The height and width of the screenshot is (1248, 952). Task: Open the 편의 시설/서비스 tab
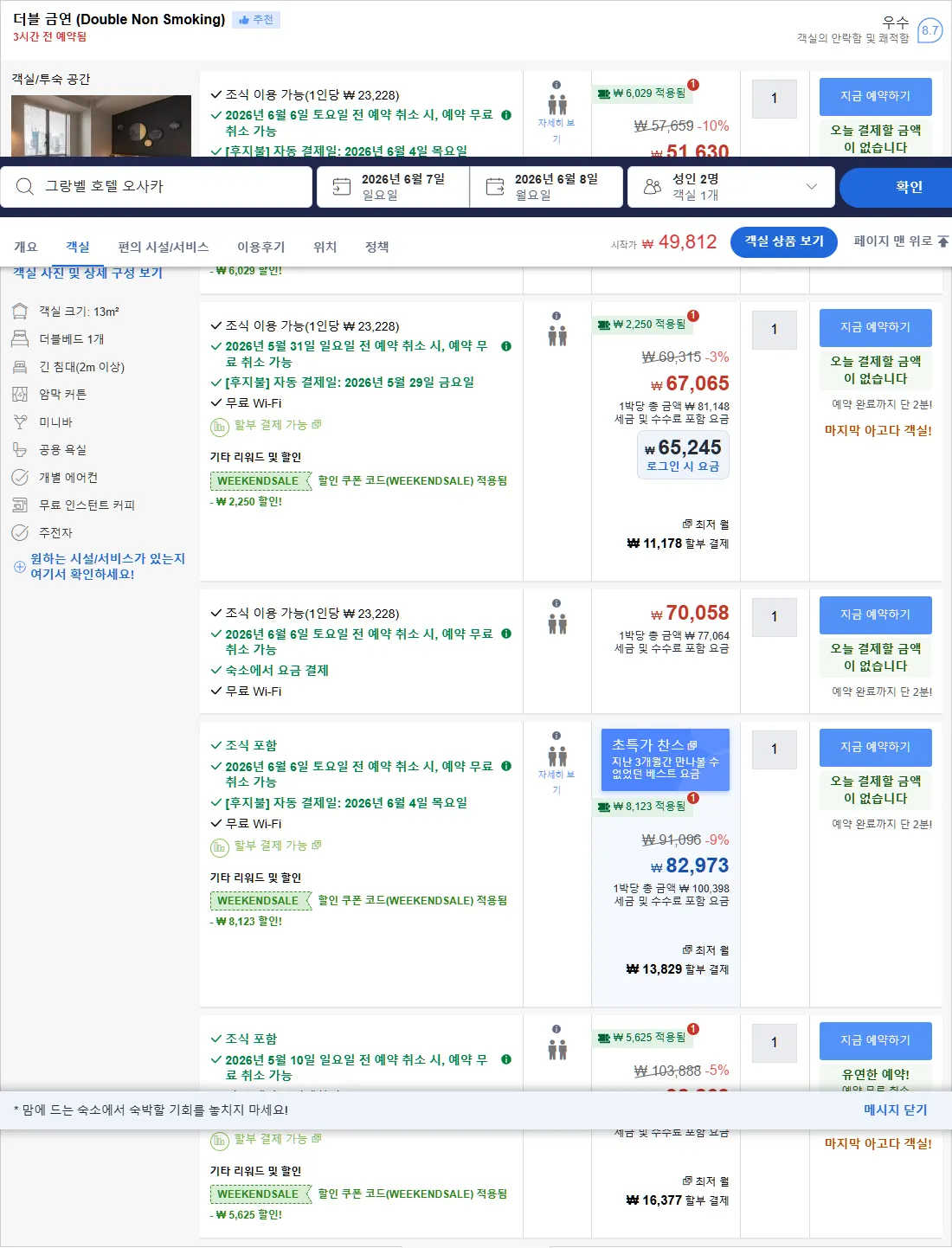point(164,247)
